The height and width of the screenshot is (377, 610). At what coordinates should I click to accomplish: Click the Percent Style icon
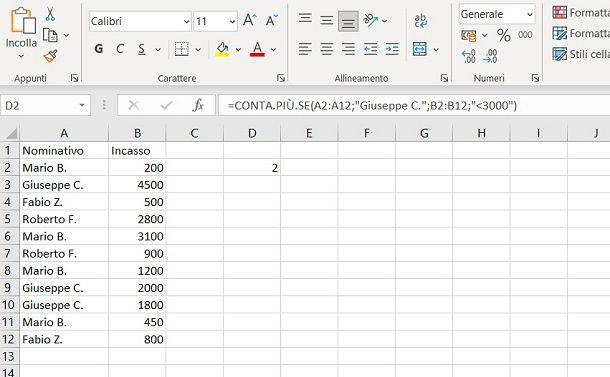click(503, 35)
